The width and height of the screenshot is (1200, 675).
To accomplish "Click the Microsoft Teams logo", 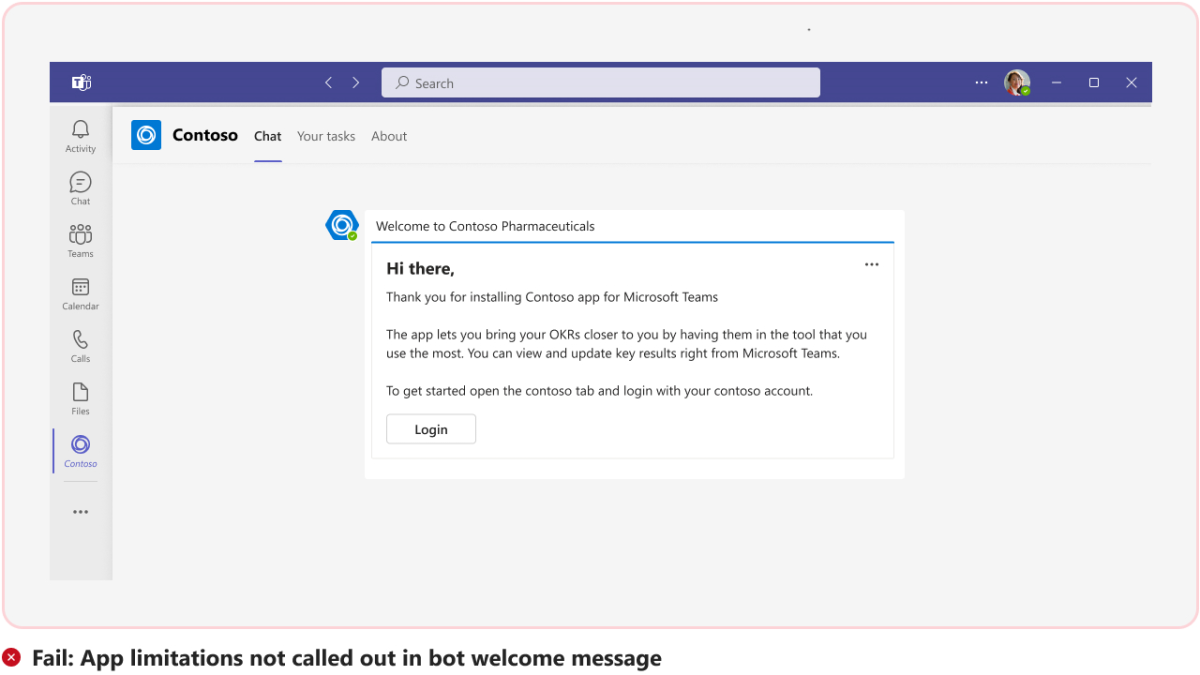I will pyautogui.click(x=80, y=82).
